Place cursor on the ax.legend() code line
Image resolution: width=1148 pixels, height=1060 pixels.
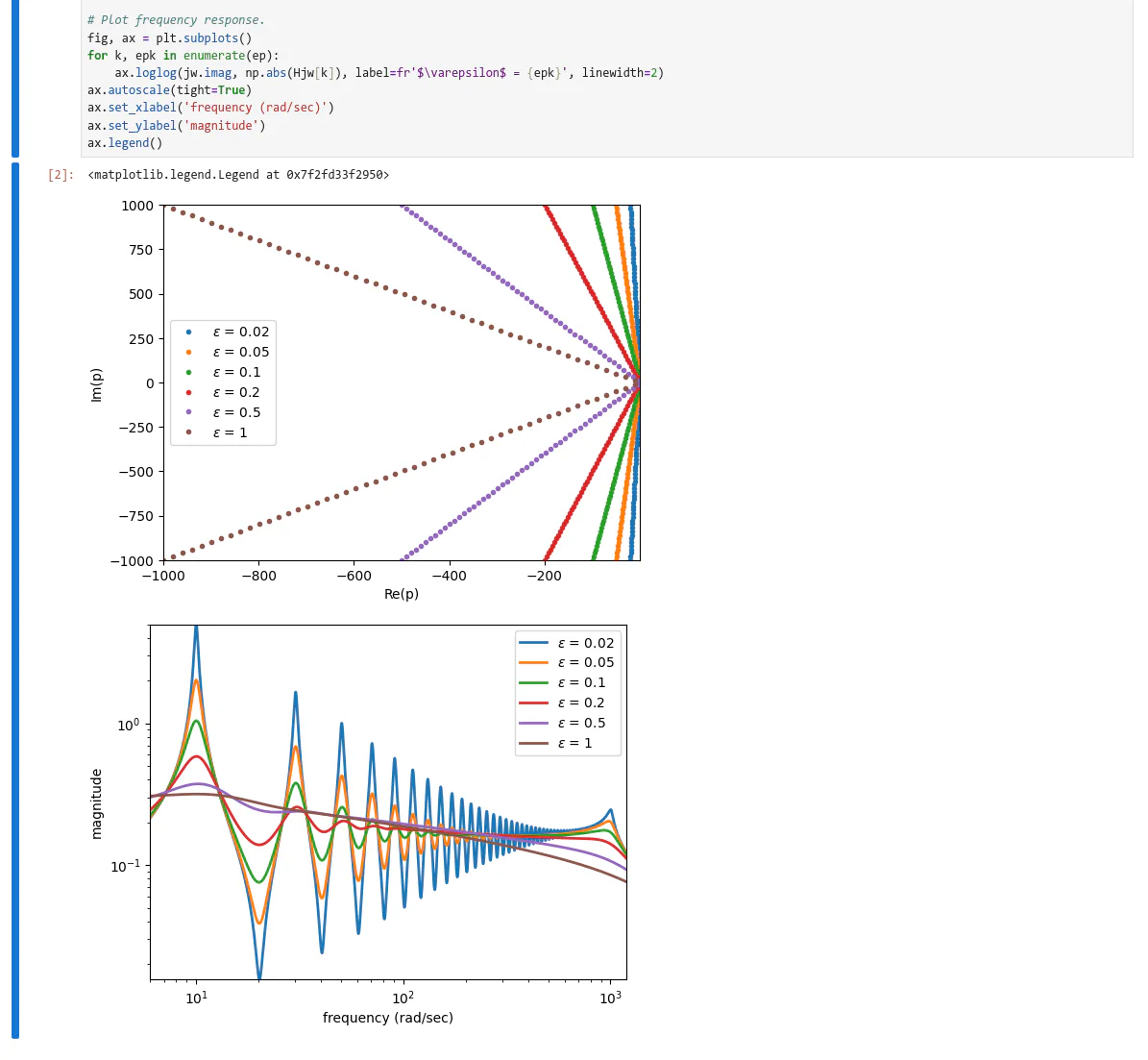coord(125,143)
